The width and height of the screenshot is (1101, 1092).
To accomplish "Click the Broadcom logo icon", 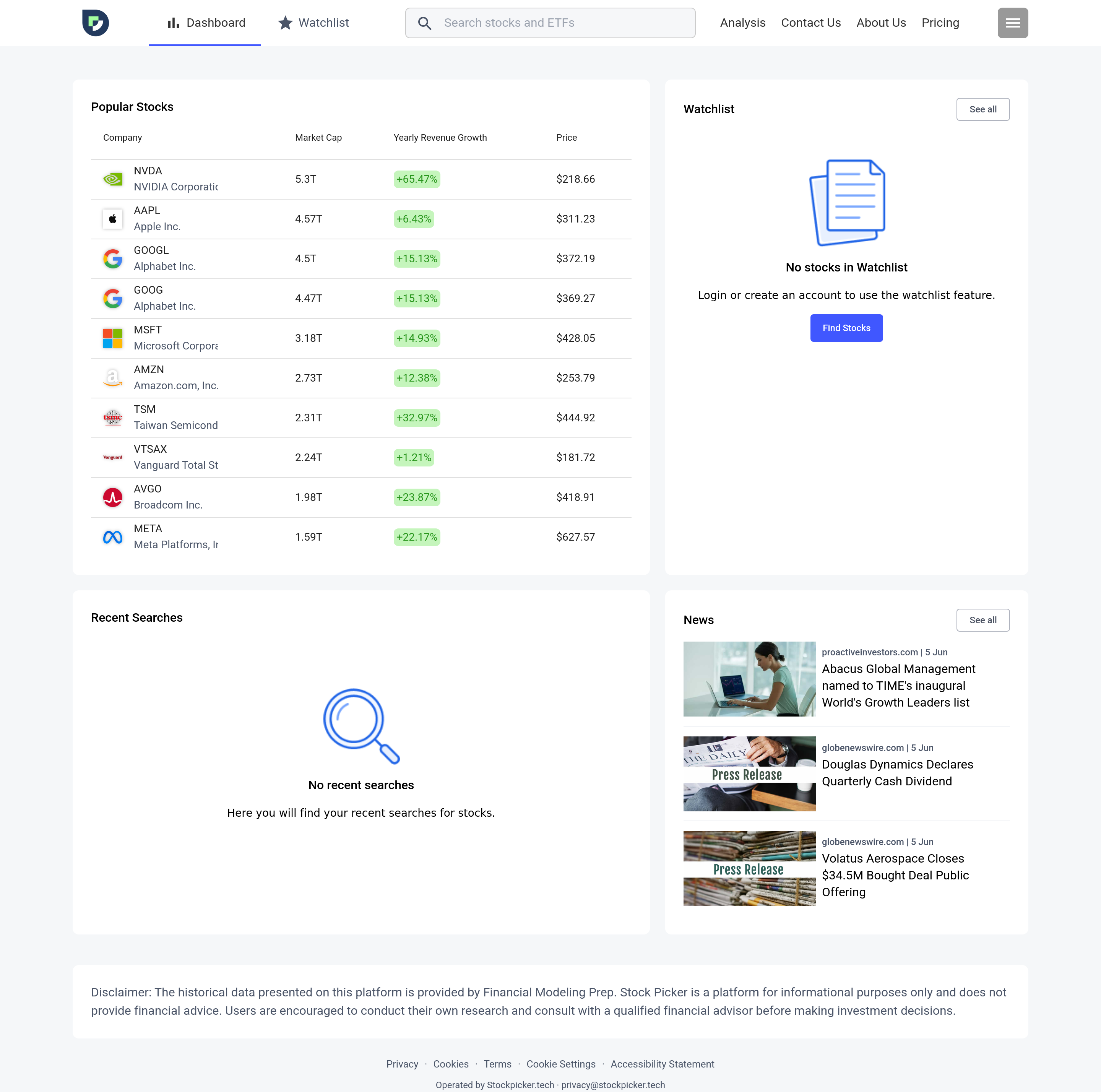I will coord(113,497).
